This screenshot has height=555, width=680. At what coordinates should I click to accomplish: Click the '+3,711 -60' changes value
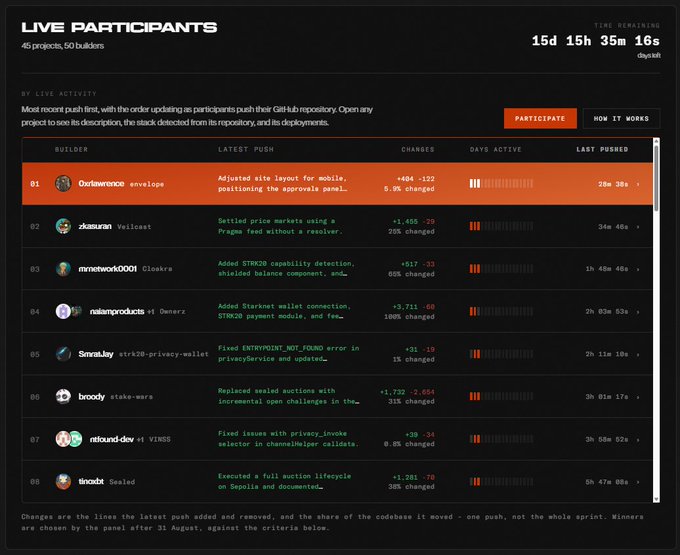[413, 307]
